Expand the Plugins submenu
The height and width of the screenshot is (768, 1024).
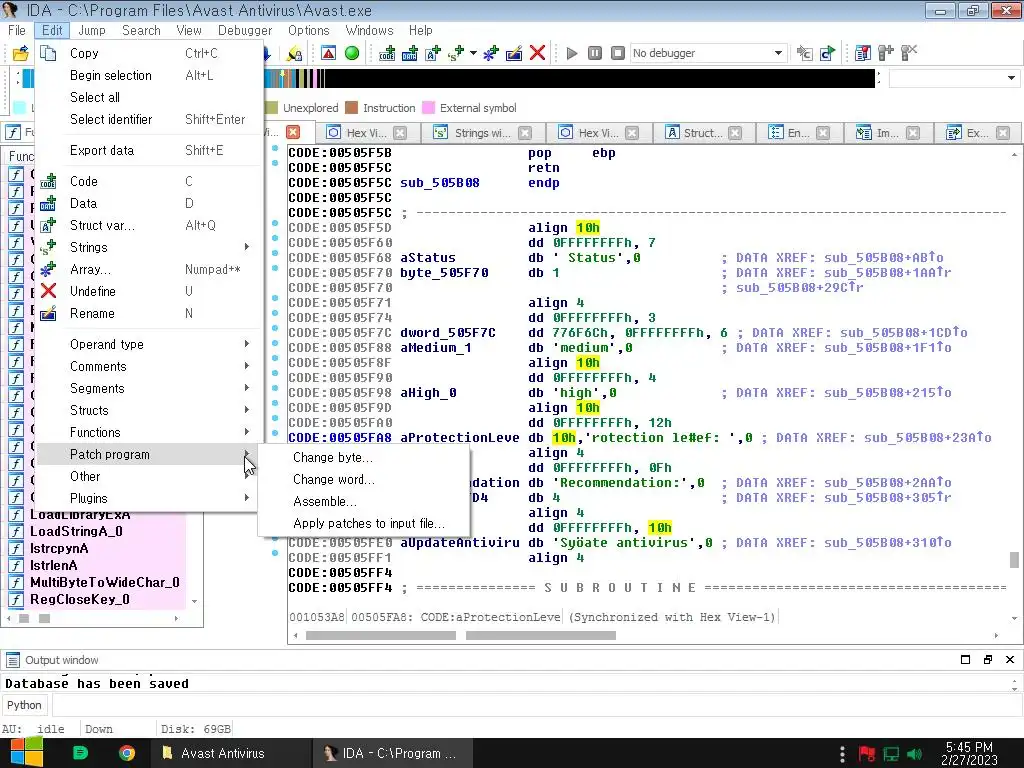247,498
